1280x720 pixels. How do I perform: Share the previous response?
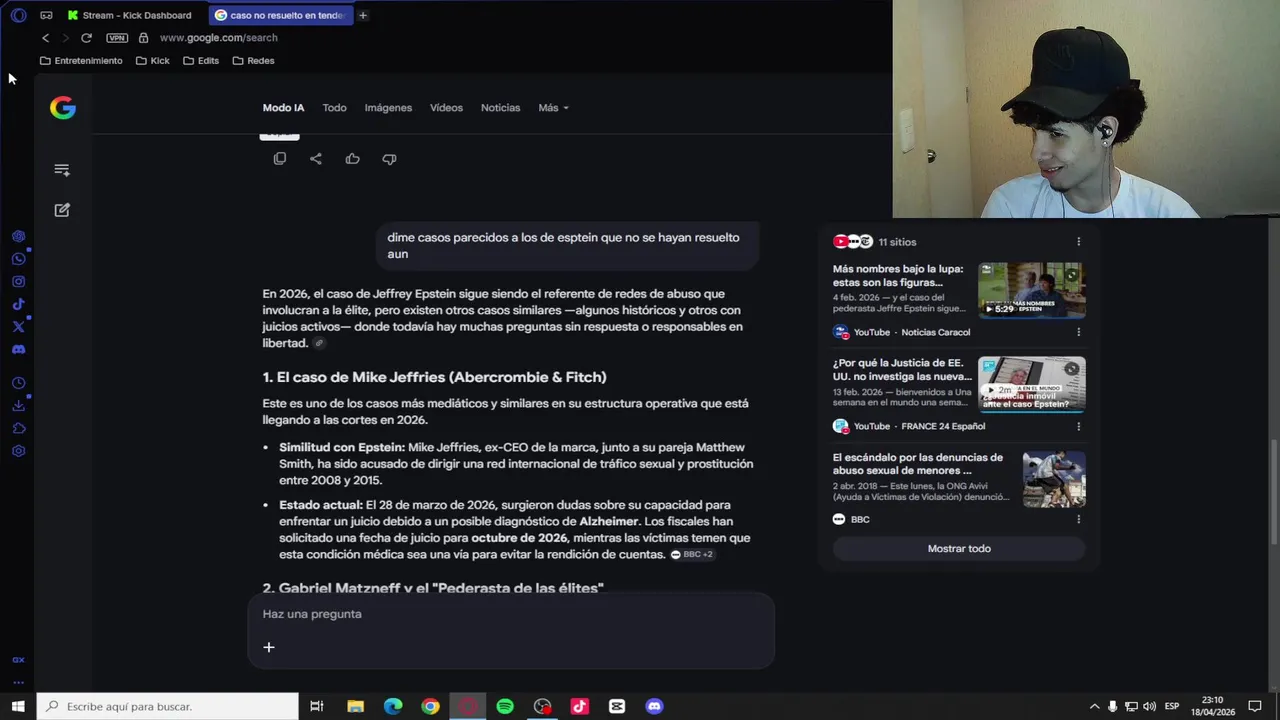coord(316,159)
